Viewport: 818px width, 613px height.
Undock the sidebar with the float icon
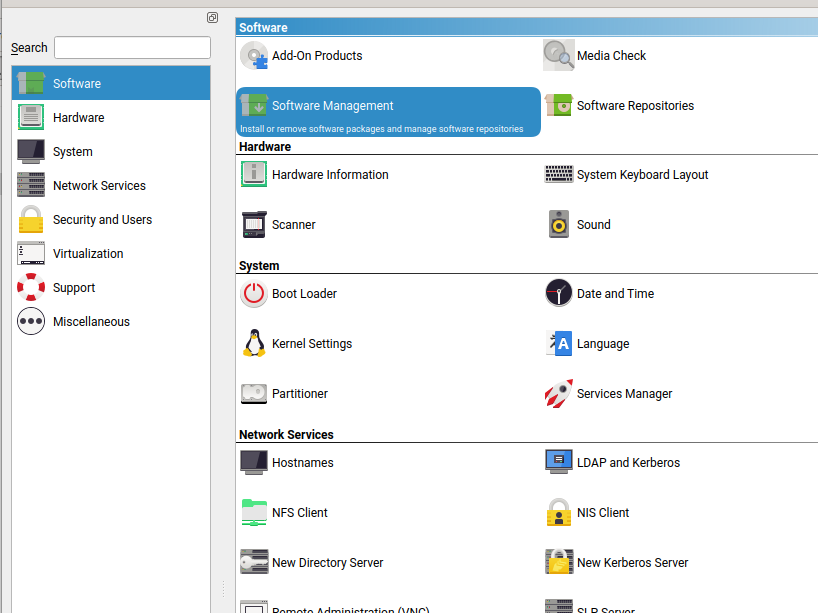click(x=212, y=18)
